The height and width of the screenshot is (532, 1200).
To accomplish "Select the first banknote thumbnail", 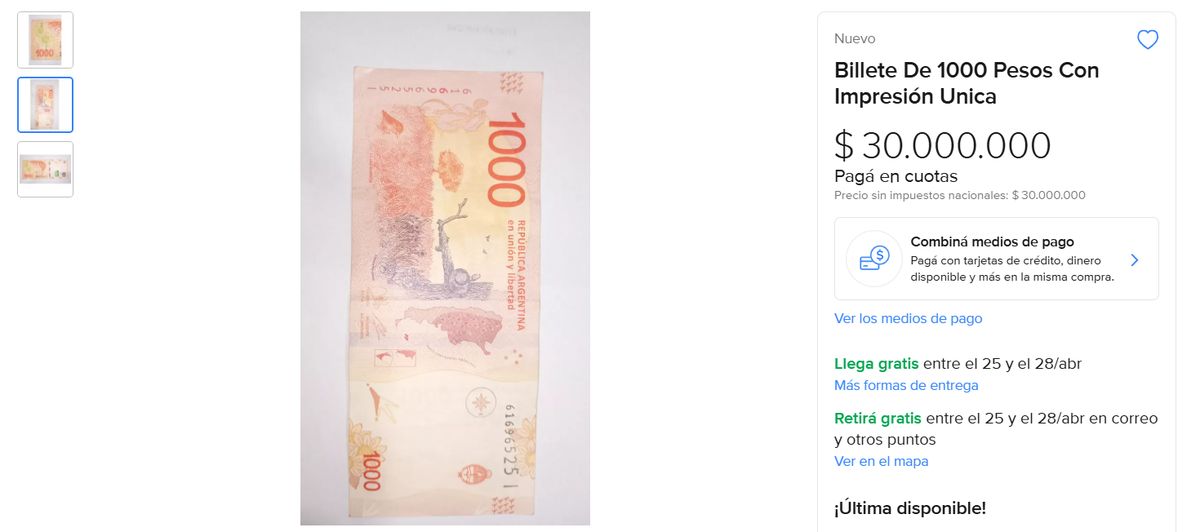I will 45,40.
